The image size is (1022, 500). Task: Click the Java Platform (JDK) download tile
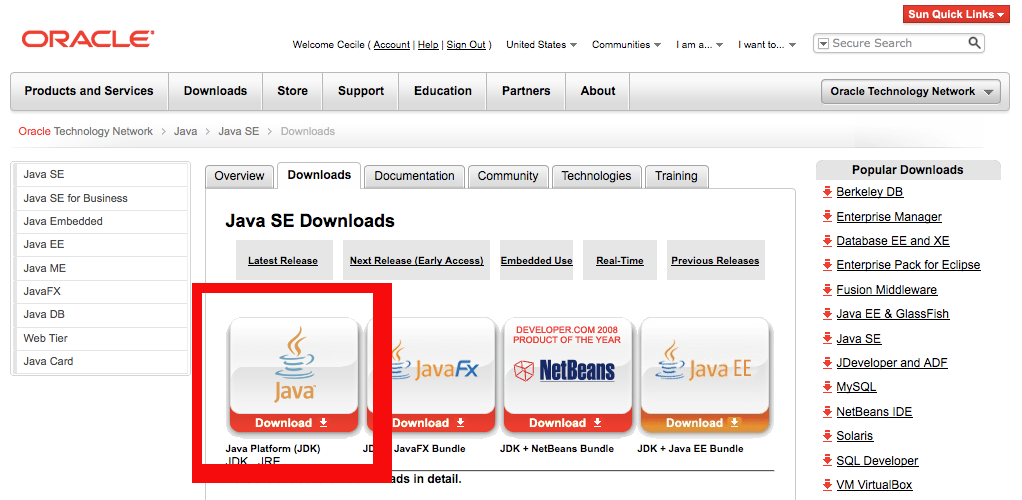pyautogui.click(x=292, y=376)
